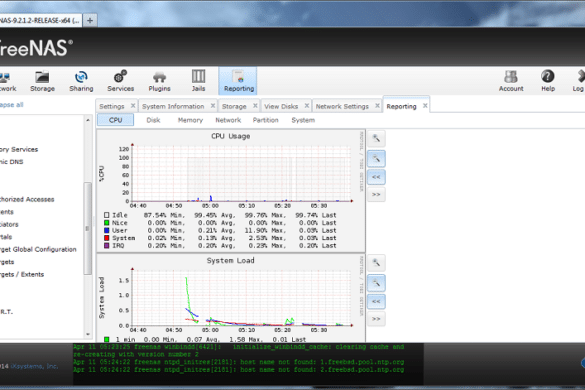Open the Help toolbar icon
The width and height of the screenshot is (585, 390).
click(x=548, y=81)
